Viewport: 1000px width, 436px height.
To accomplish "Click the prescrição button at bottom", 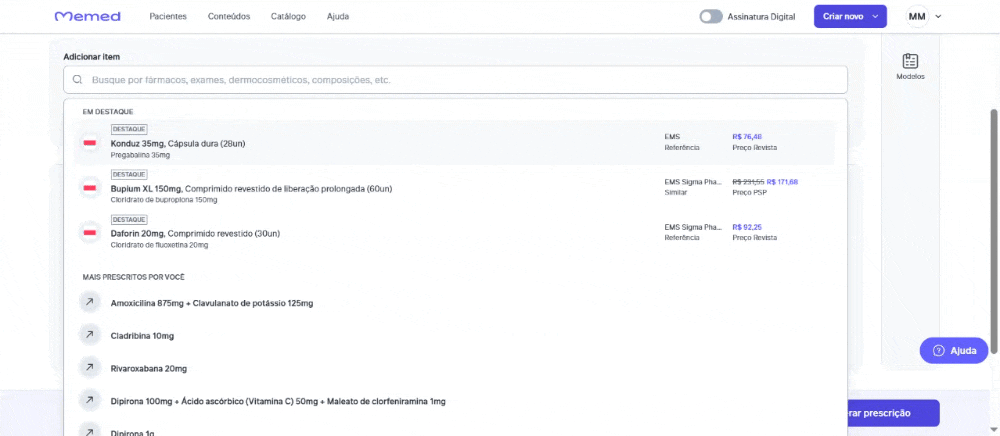I will (x=893, y=413).
